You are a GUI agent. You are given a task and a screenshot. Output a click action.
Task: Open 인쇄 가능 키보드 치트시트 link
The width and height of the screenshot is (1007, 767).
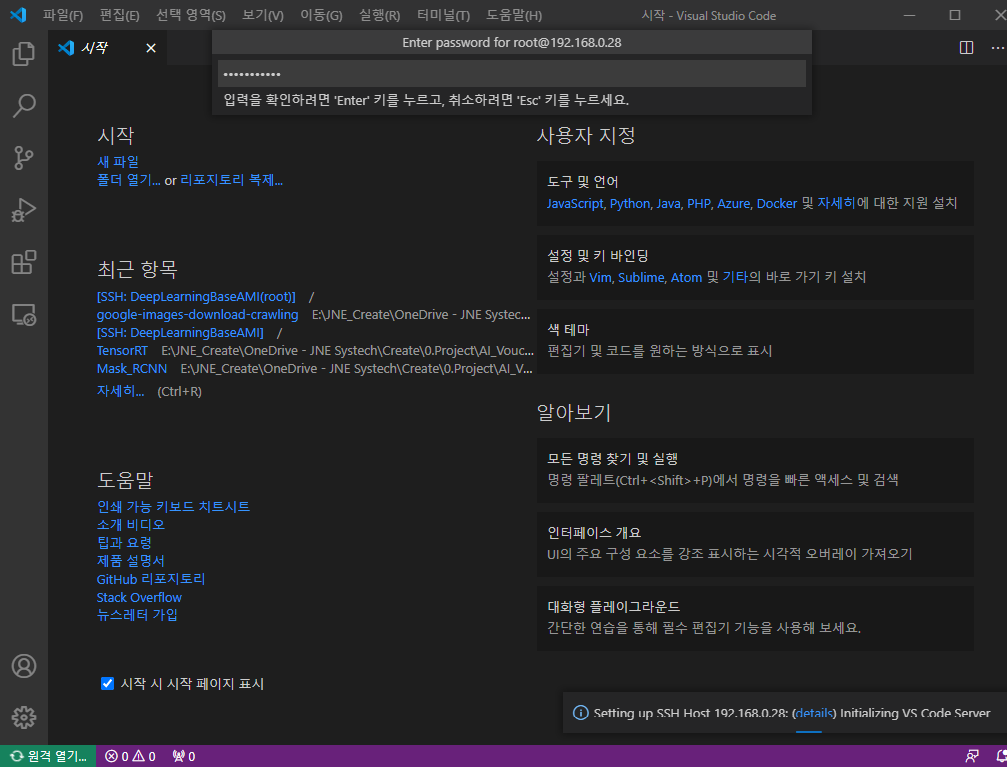tap(173, 507)
